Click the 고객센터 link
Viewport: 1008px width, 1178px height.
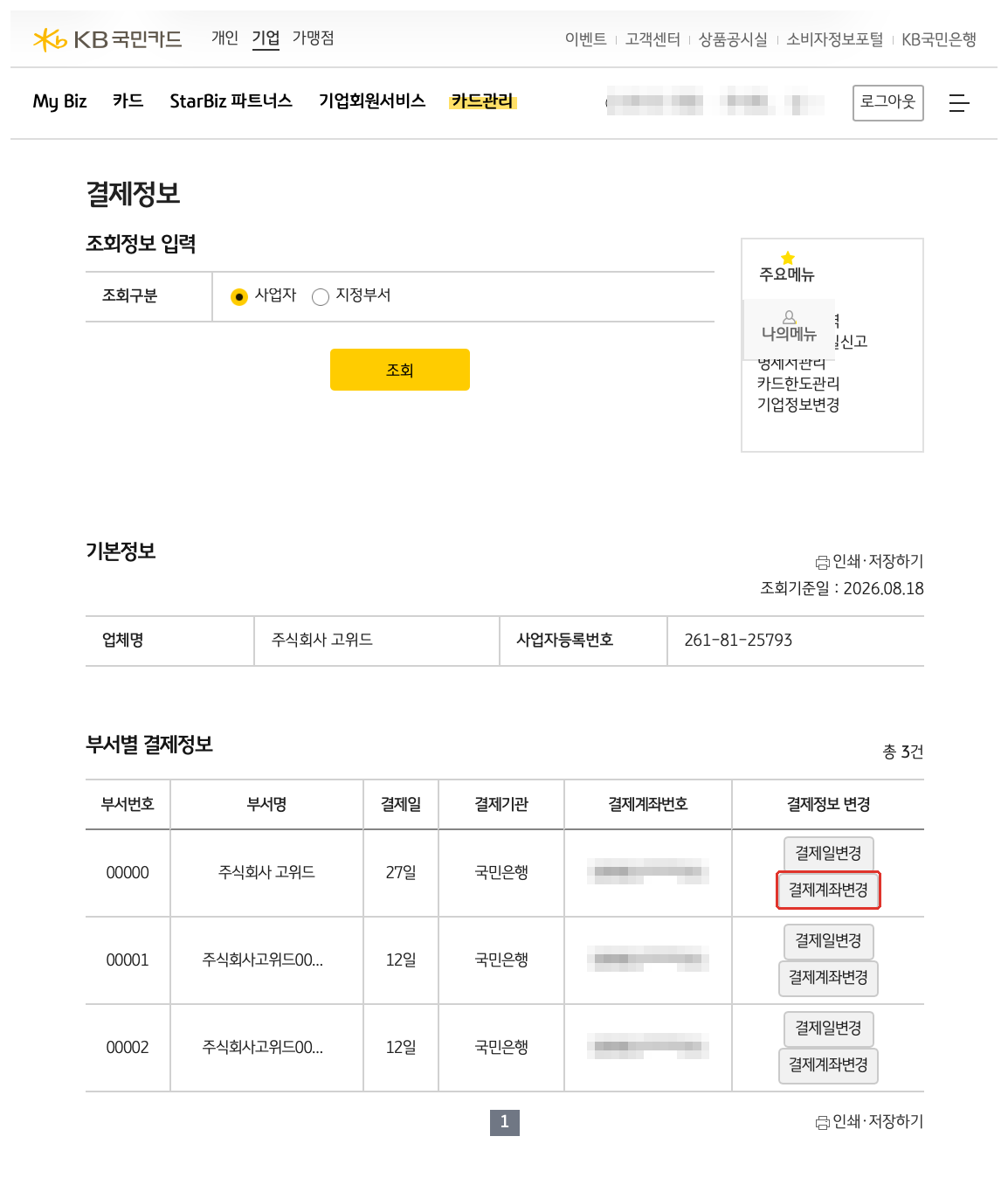click(x=652, y=39)
